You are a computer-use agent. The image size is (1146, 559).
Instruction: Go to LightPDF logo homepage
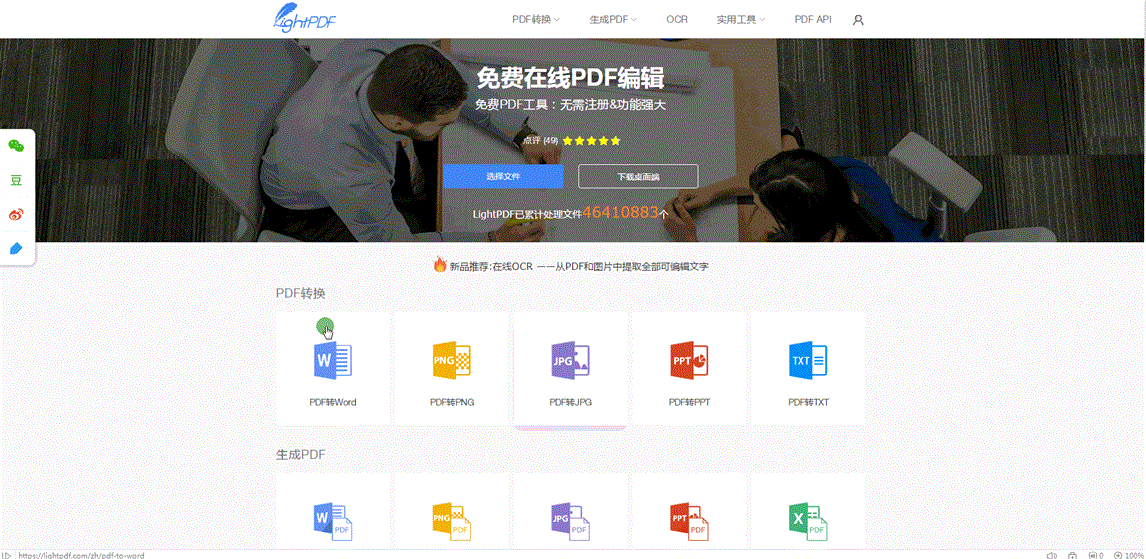click(305, 18)
